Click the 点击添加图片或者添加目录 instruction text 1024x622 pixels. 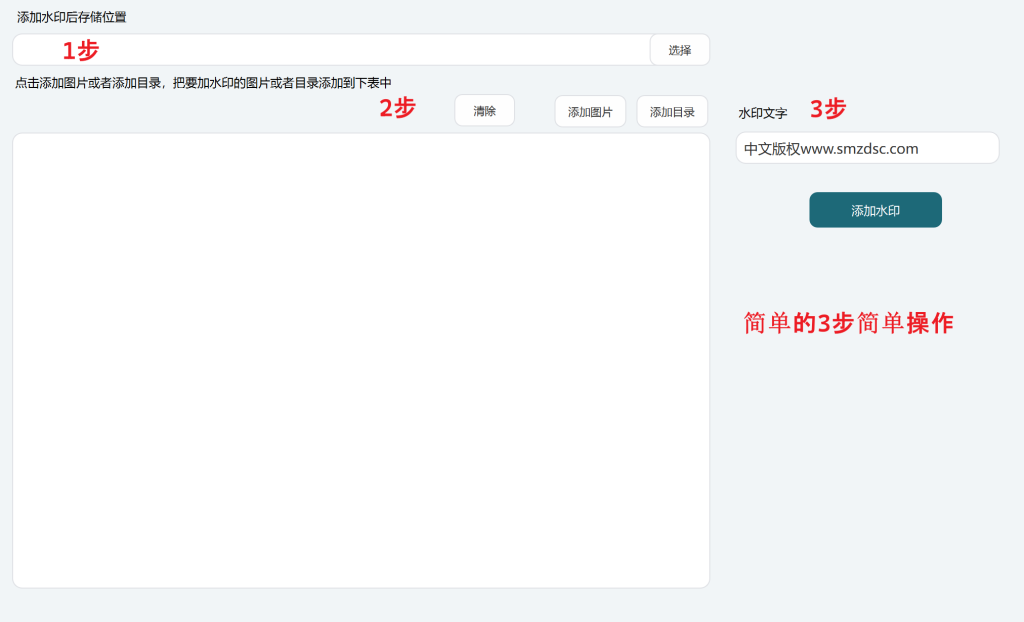pyautogui.click(x=88, y=83)
